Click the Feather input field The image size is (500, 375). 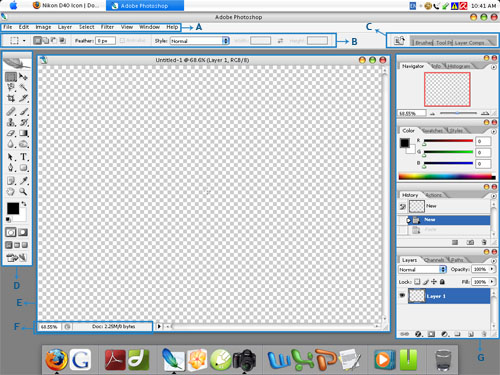(105, 41)
